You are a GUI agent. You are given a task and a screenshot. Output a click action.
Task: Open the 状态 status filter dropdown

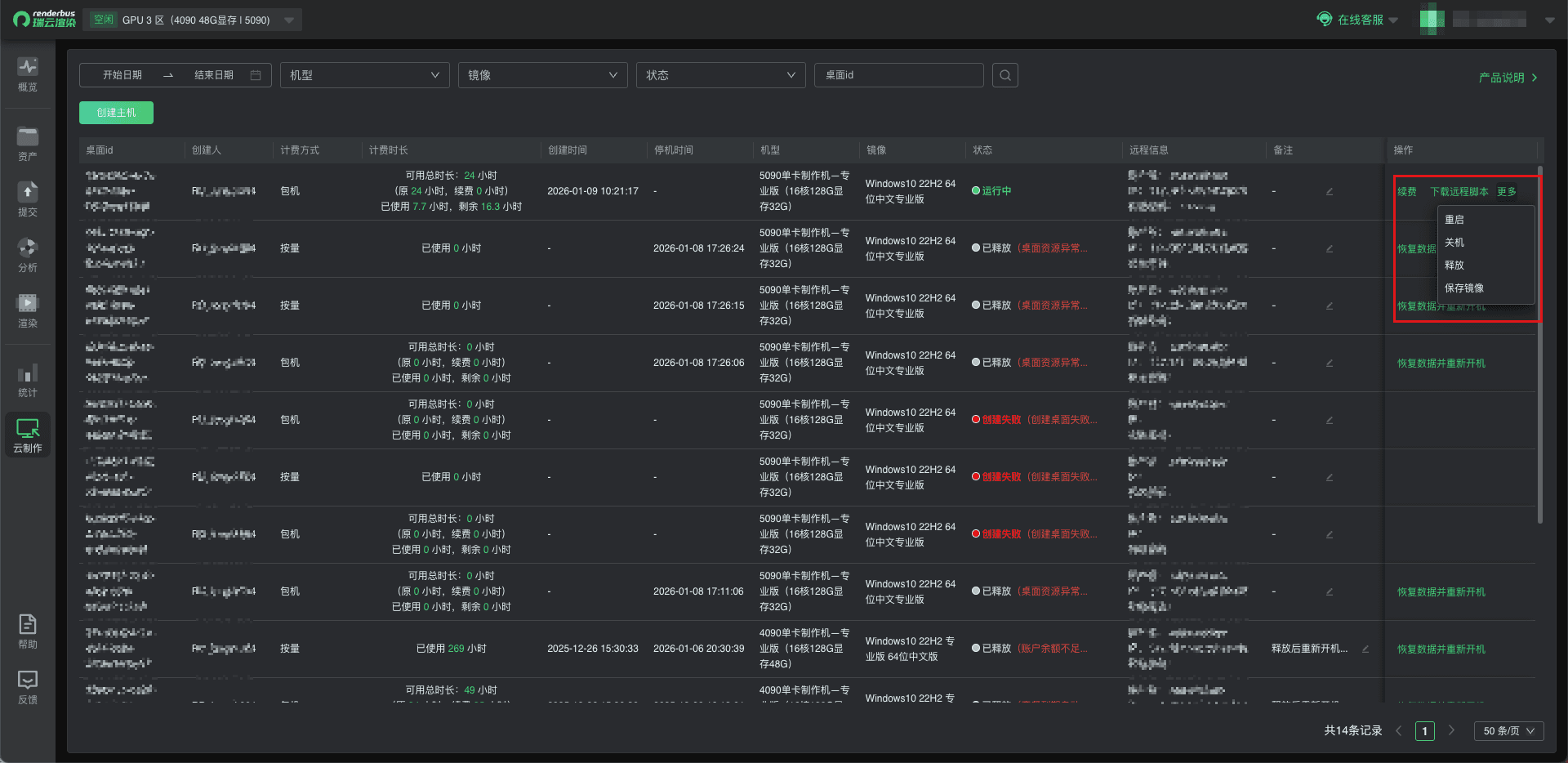tap(720, 75)
